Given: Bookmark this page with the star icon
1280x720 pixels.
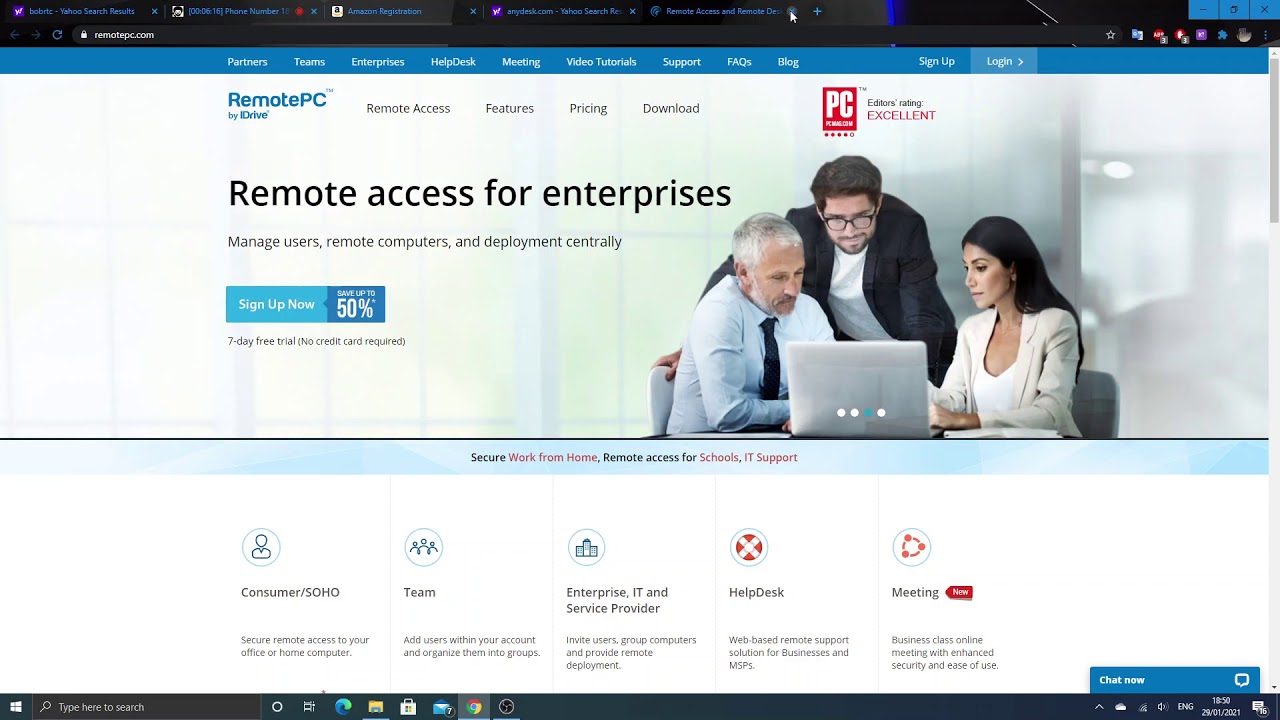Looking at the screenshot, I should [x=1110, y=35].
